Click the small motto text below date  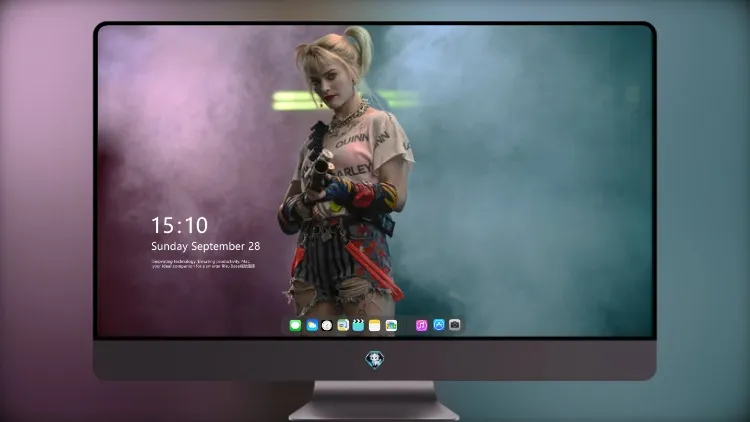click(x=203, y=264)
